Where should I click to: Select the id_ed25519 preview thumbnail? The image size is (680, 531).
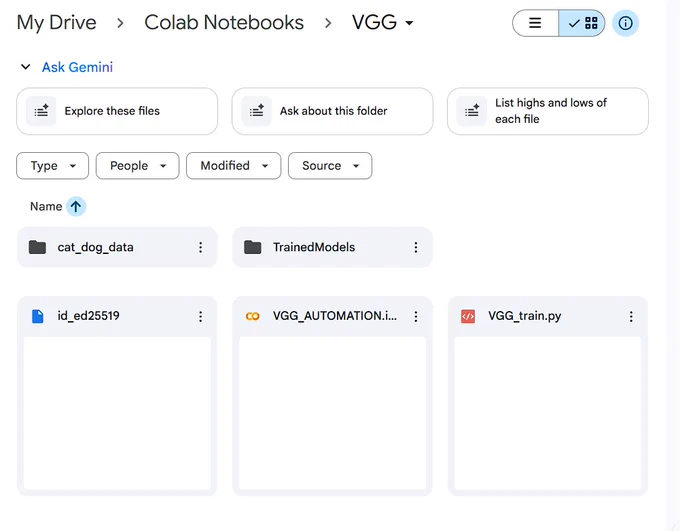117,413
